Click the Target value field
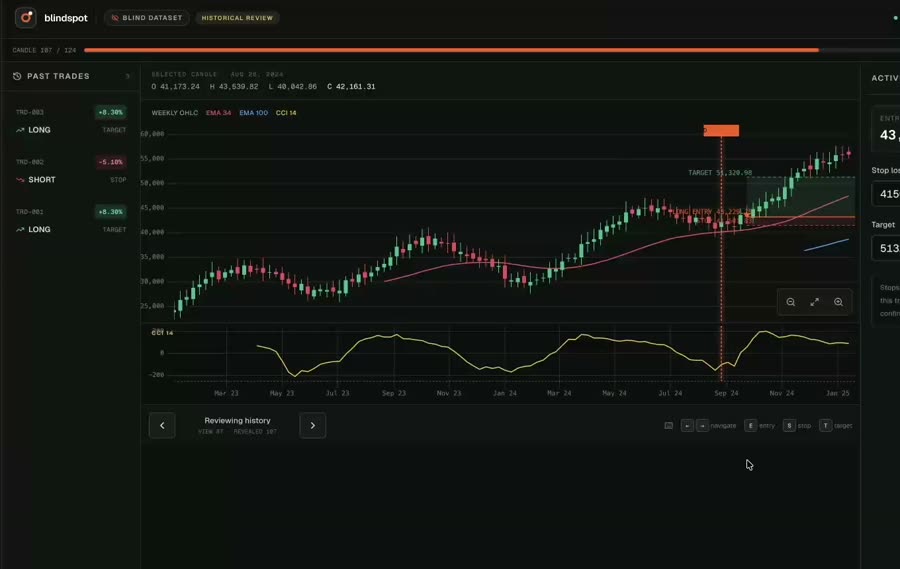This screenshot has width=900, height=569. pyautogui.click(x=886, y=248)
